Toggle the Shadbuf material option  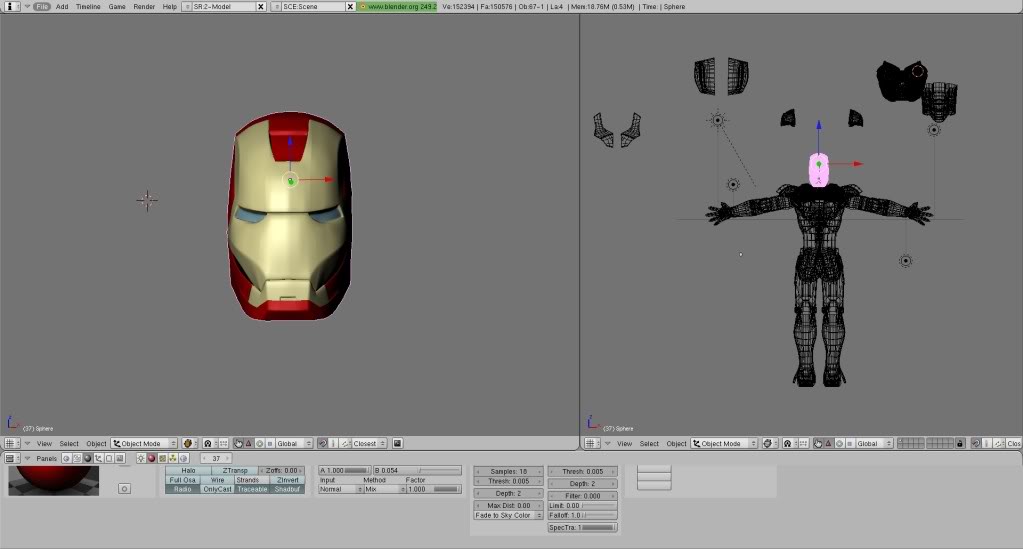click(286, 489)
